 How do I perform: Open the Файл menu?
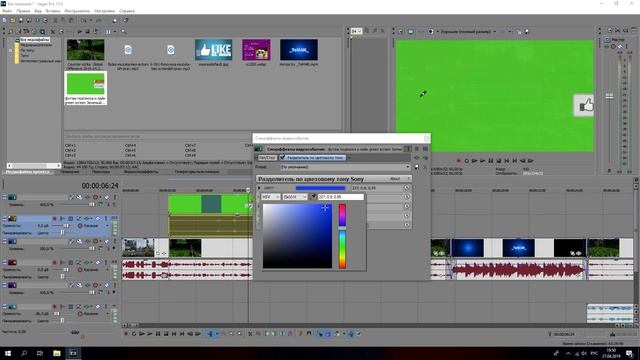(7, 11)
